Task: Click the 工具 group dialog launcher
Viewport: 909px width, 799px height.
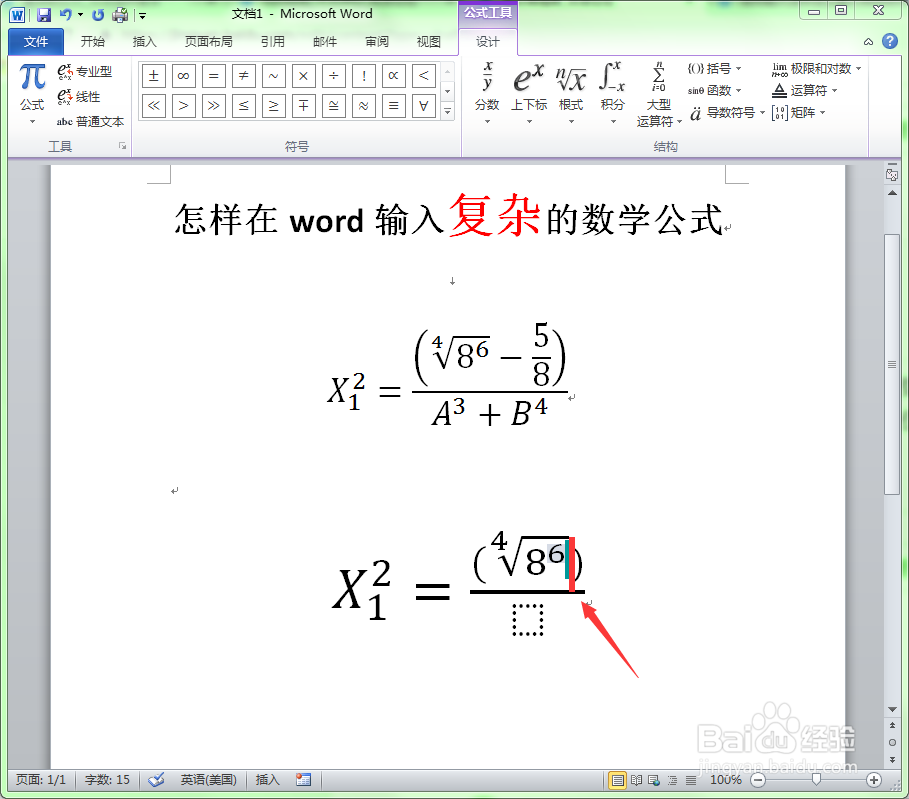Action: [122, 146]
